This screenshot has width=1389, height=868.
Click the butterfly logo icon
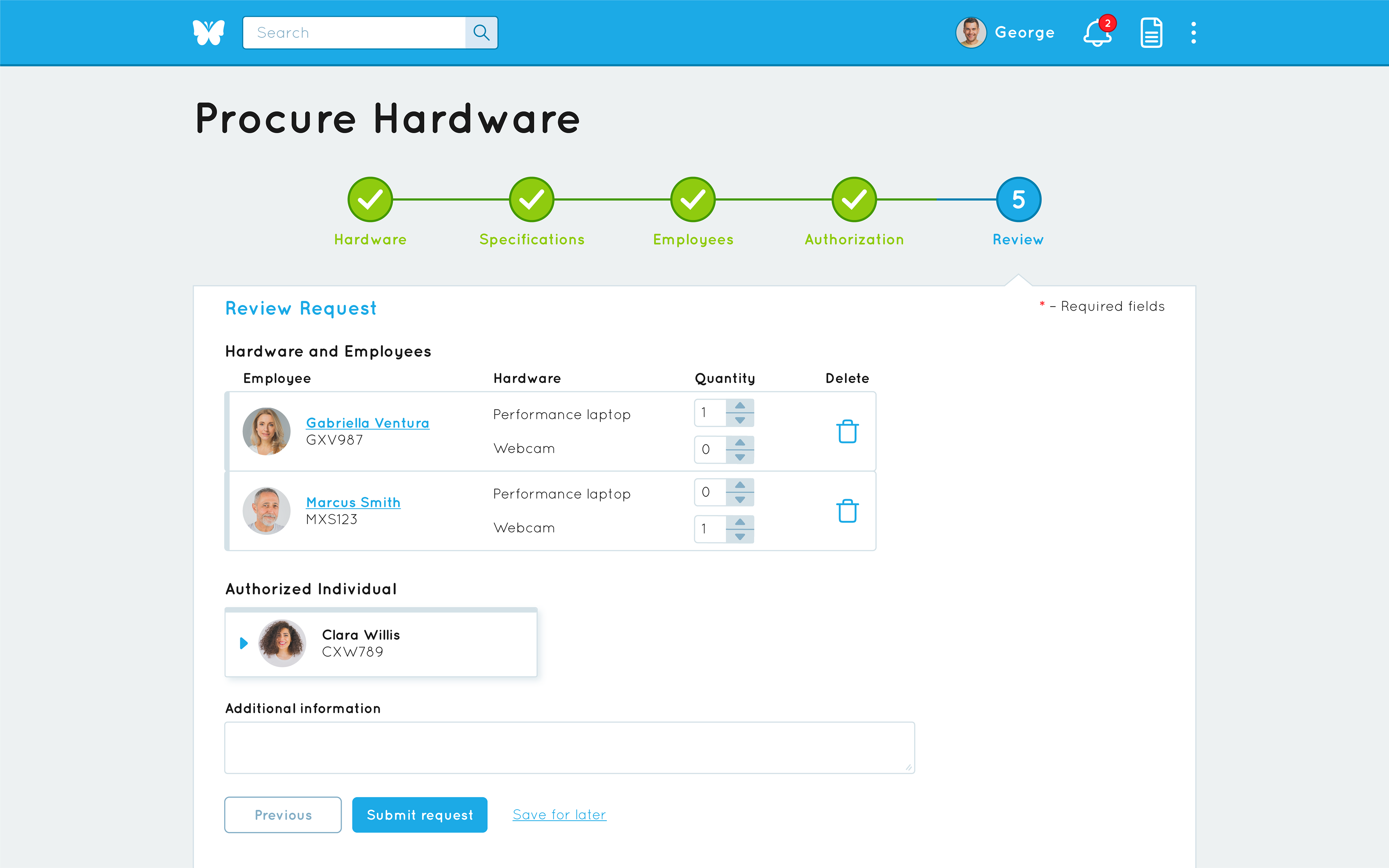(208, 33)
